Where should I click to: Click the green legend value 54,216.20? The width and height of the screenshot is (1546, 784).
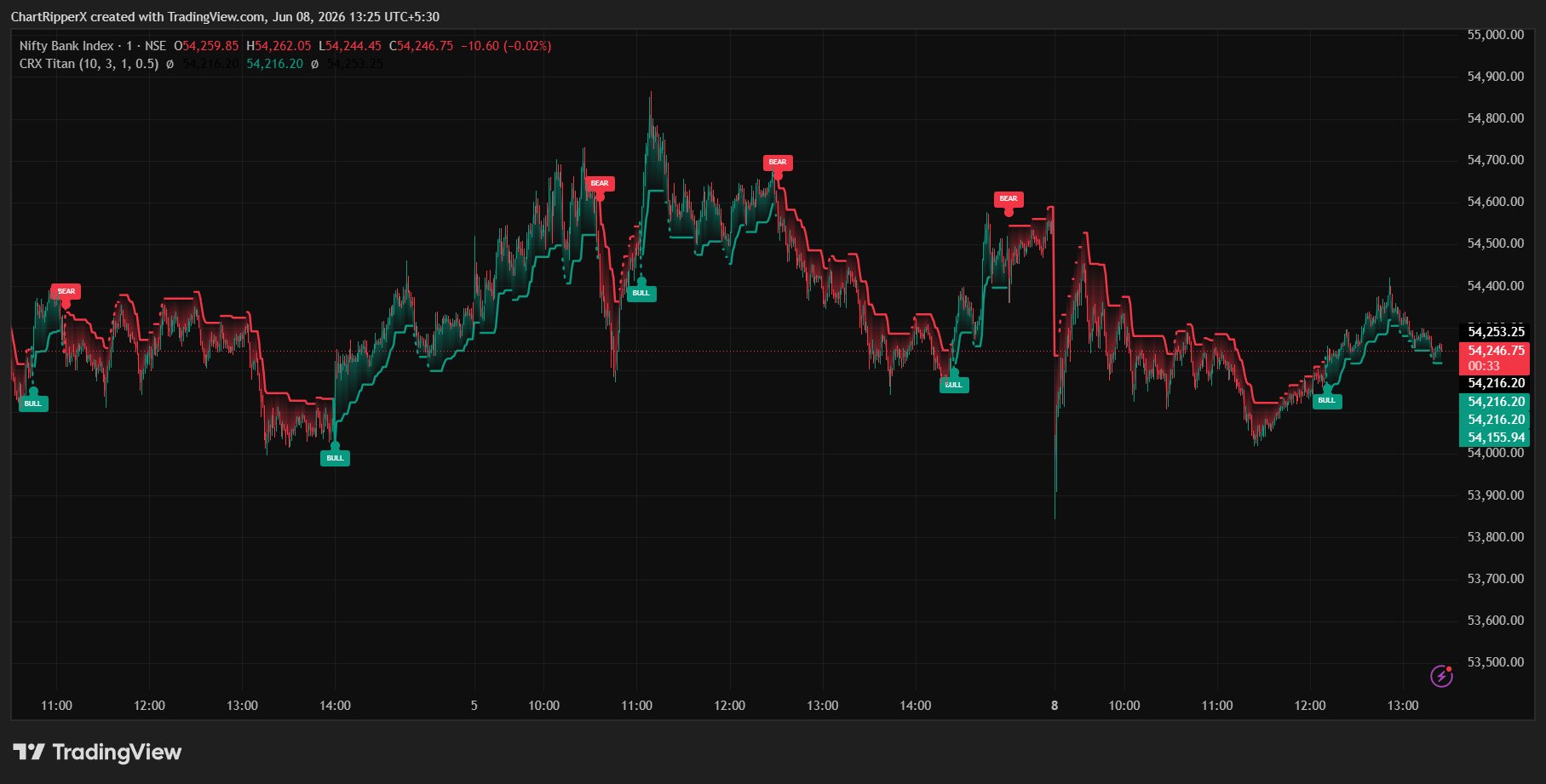click(x=274, y=64)
